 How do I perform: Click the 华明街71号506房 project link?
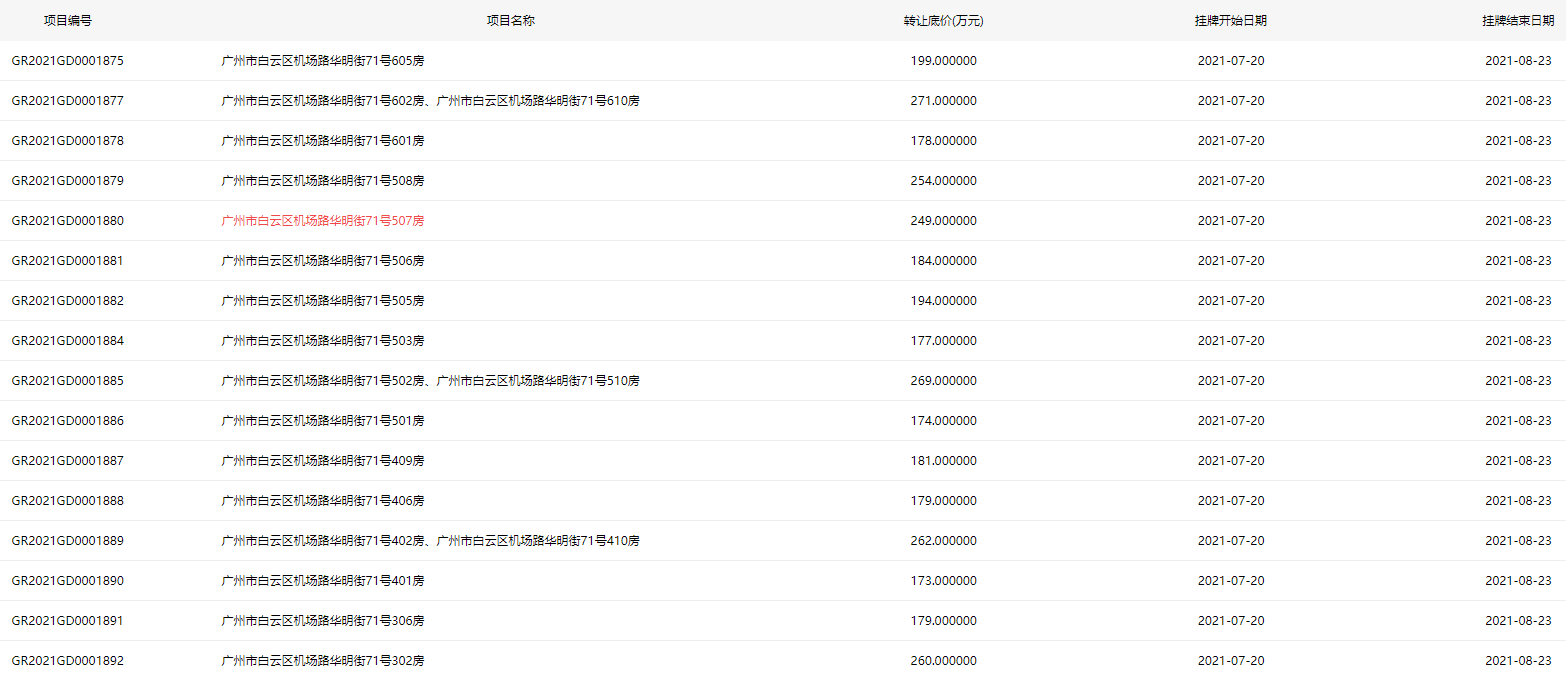click(x=322, y=261)
